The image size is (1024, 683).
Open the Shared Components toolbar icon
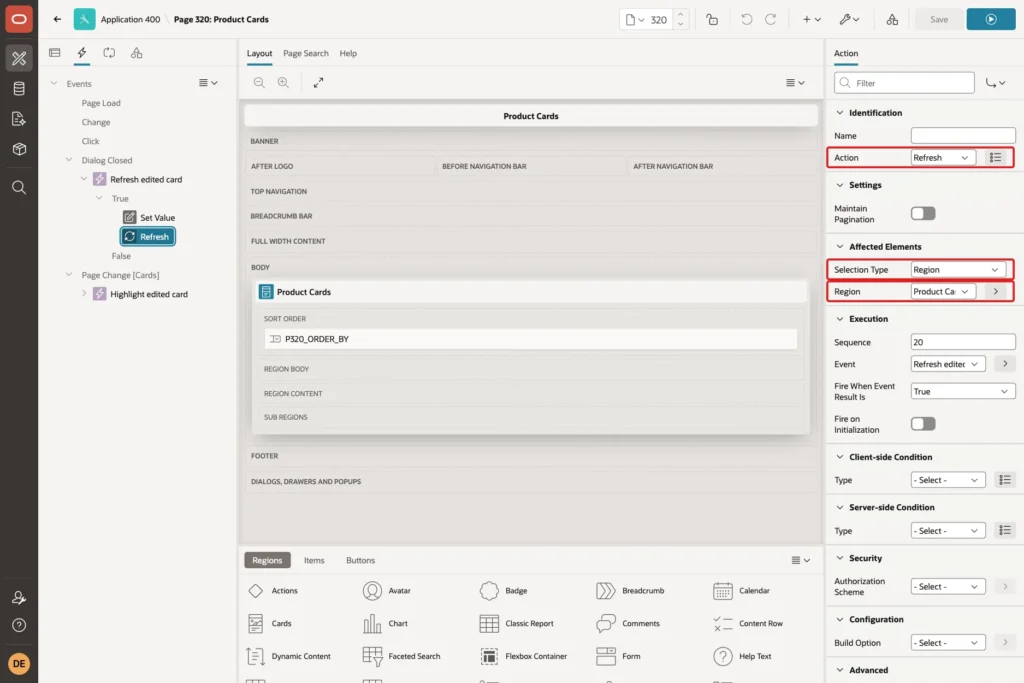pos(892,20)
